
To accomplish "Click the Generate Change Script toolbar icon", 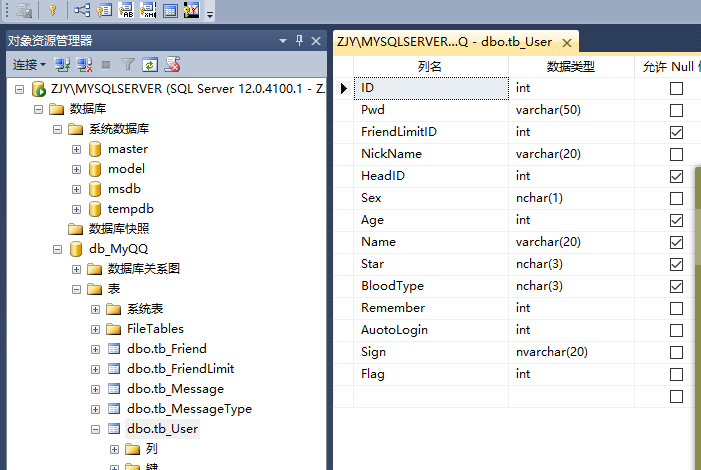I will [24, 10].
